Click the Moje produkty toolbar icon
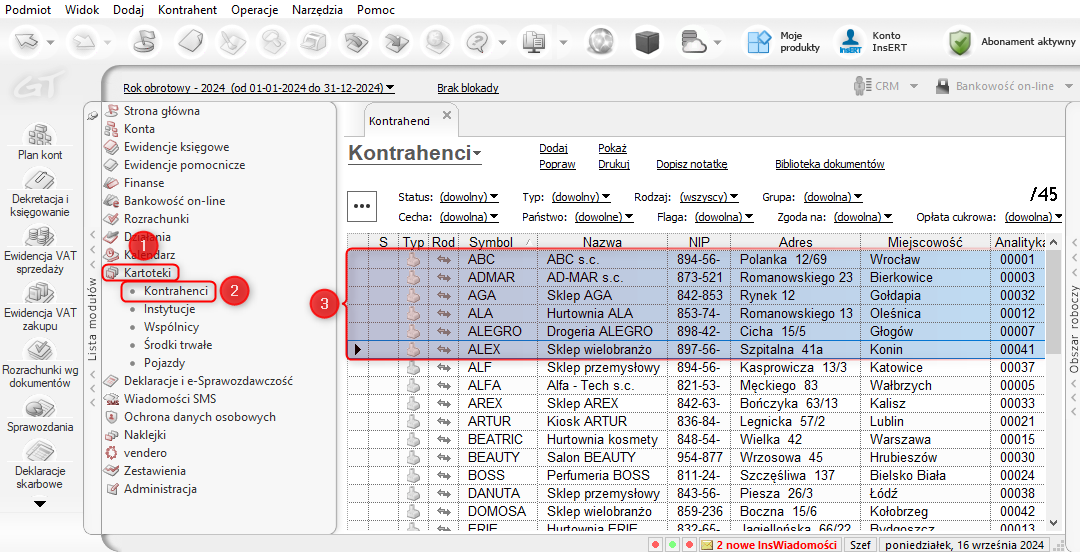 [757, 42]
